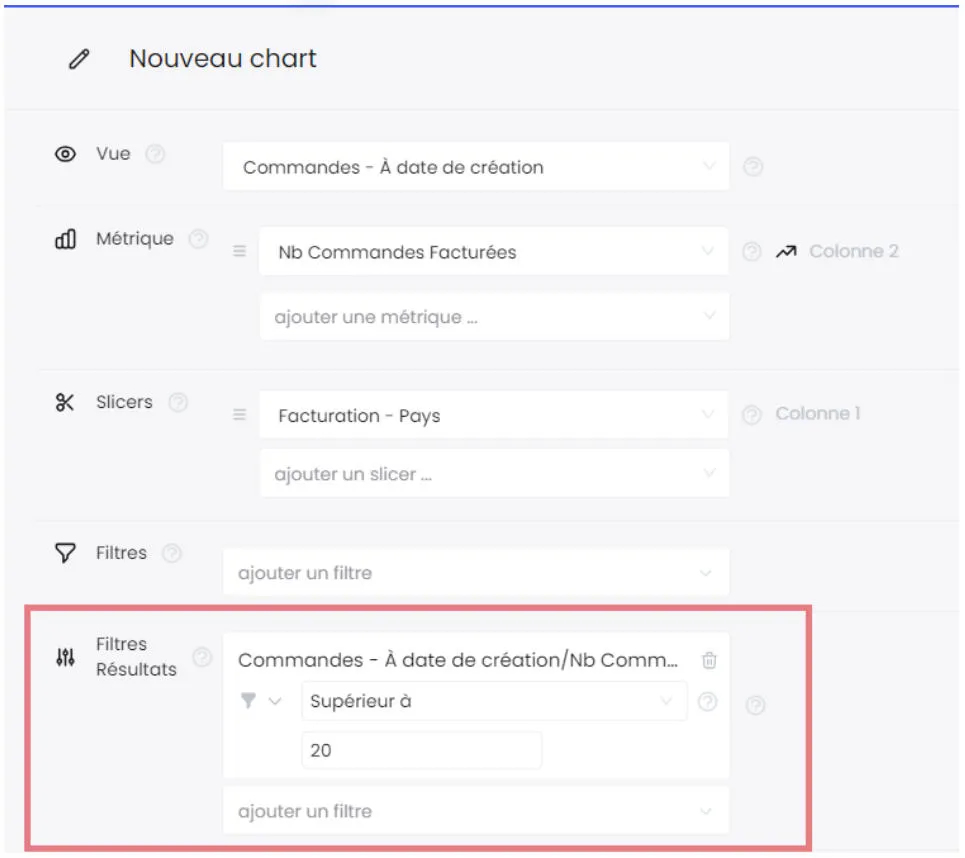The width and height of the screenshot is (965, 858).
Task: Click outer help icon beside result filter box
Action: 755,705
